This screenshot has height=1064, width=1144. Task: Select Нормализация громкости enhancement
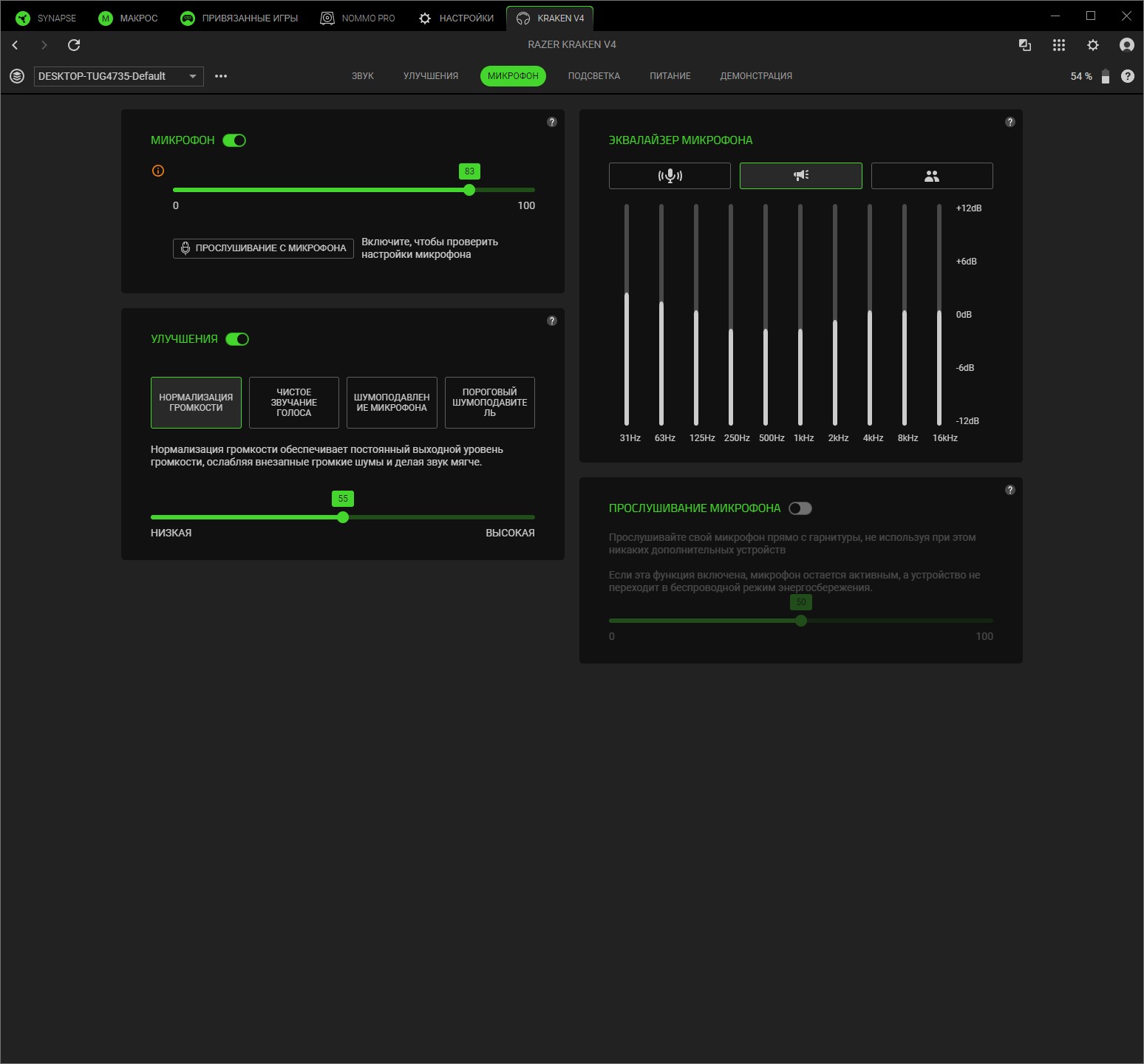196,403
